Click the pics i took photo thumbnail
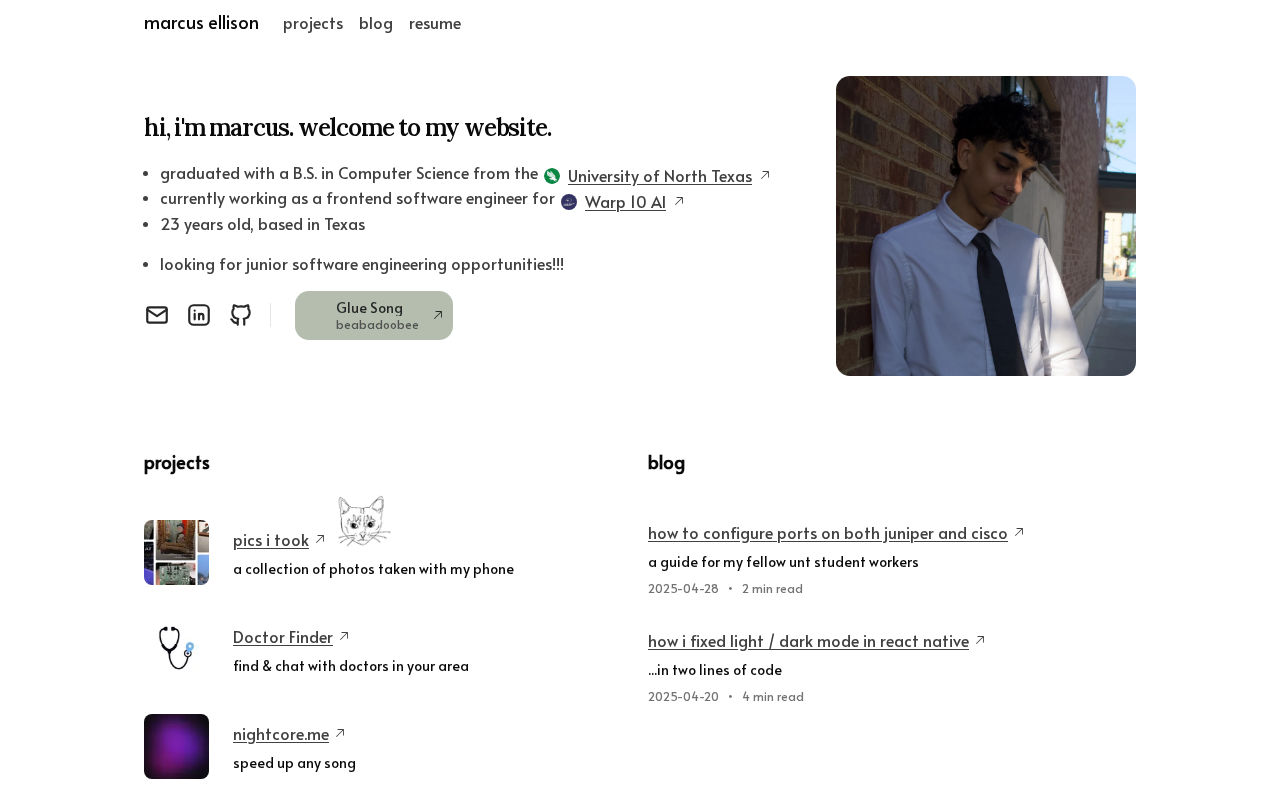This screenshot has width=1280, height=800. pos(176,552)
